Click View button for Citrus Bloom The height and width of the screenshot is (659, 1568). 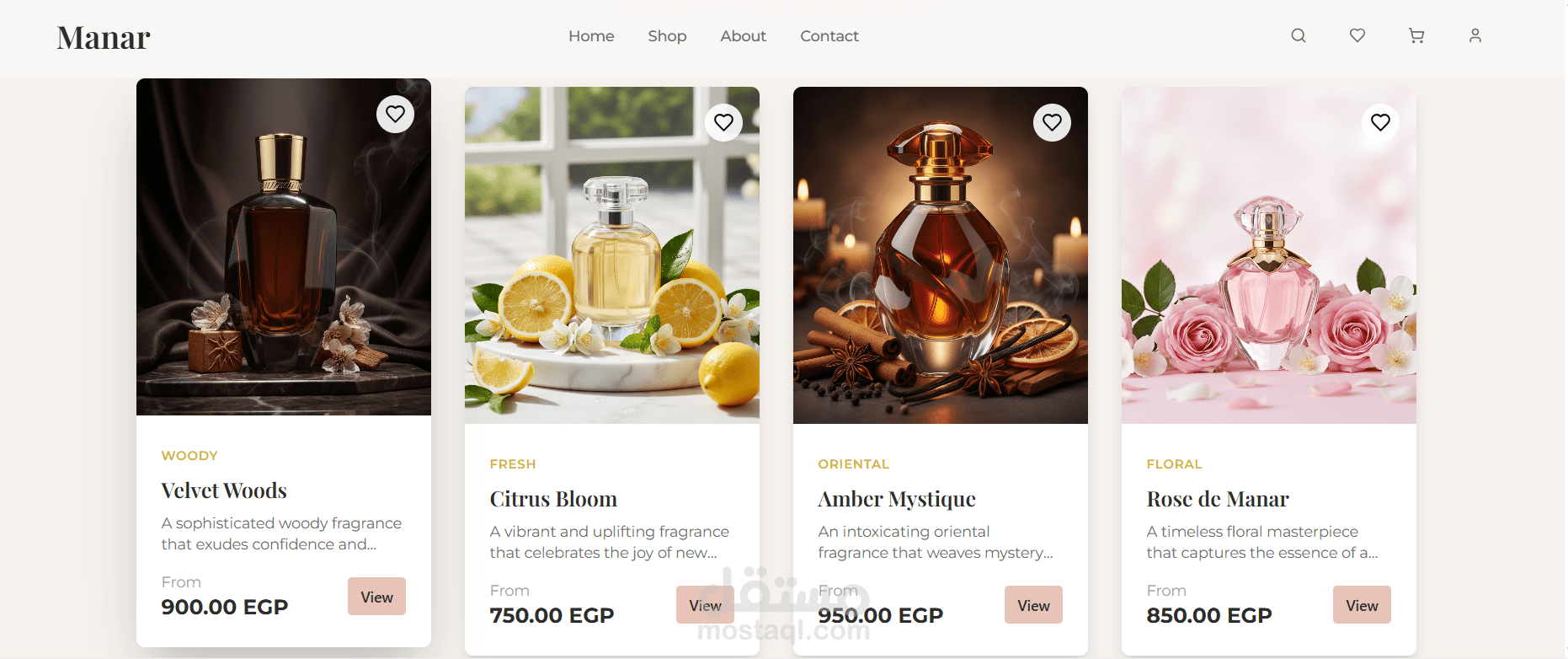pyautogui.click(x=705, y=605)
